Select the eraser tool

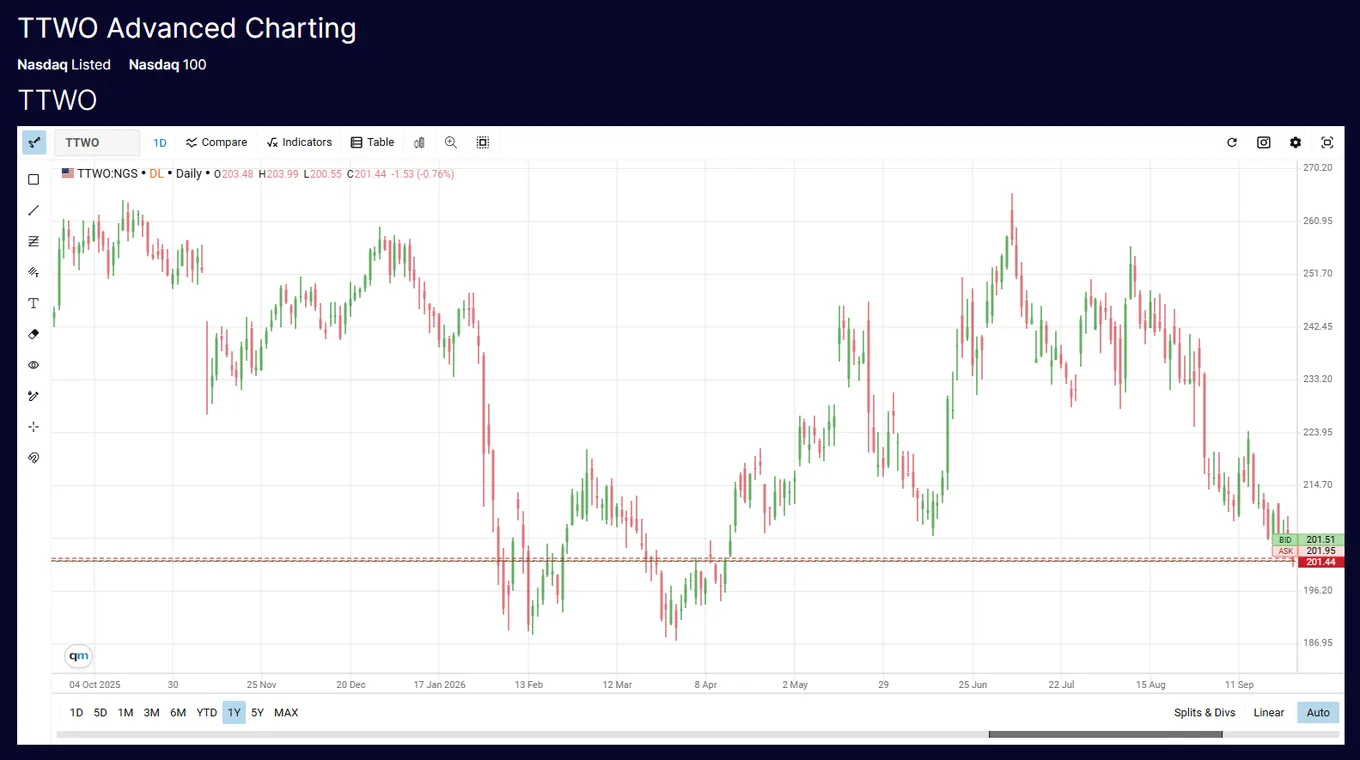[34, 334]
